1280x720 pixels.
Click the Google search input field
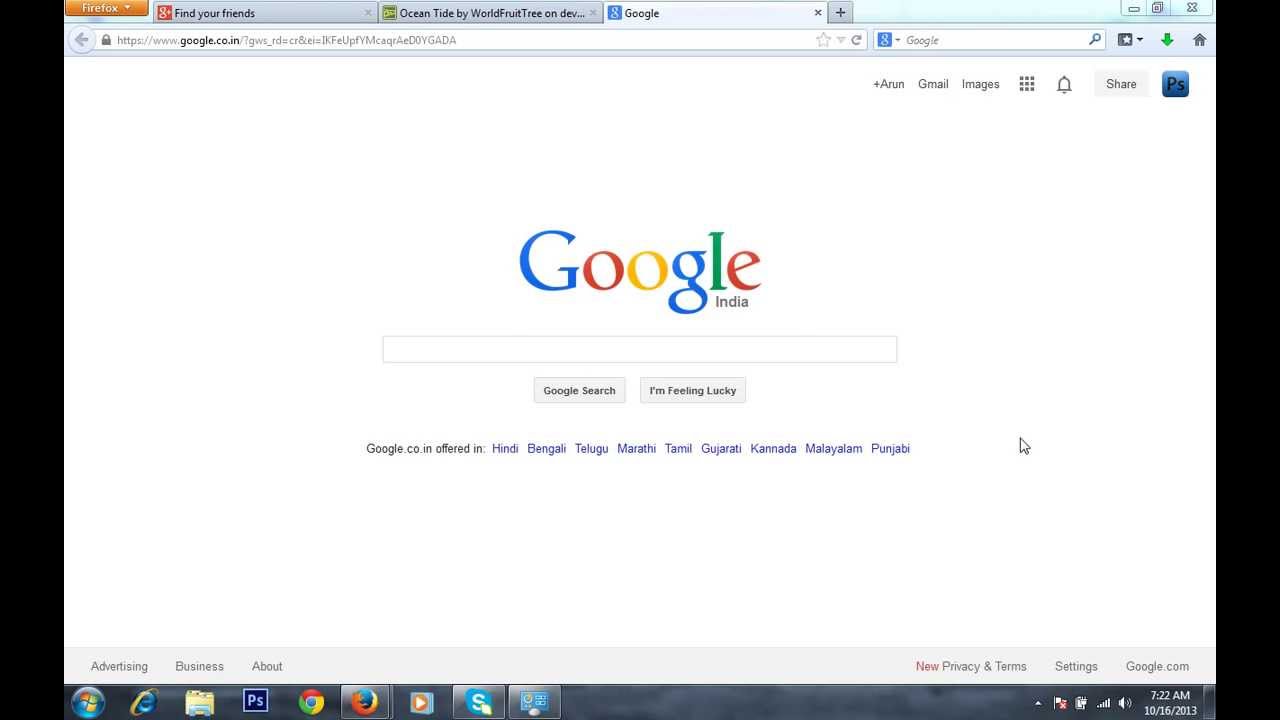[640, 349]
